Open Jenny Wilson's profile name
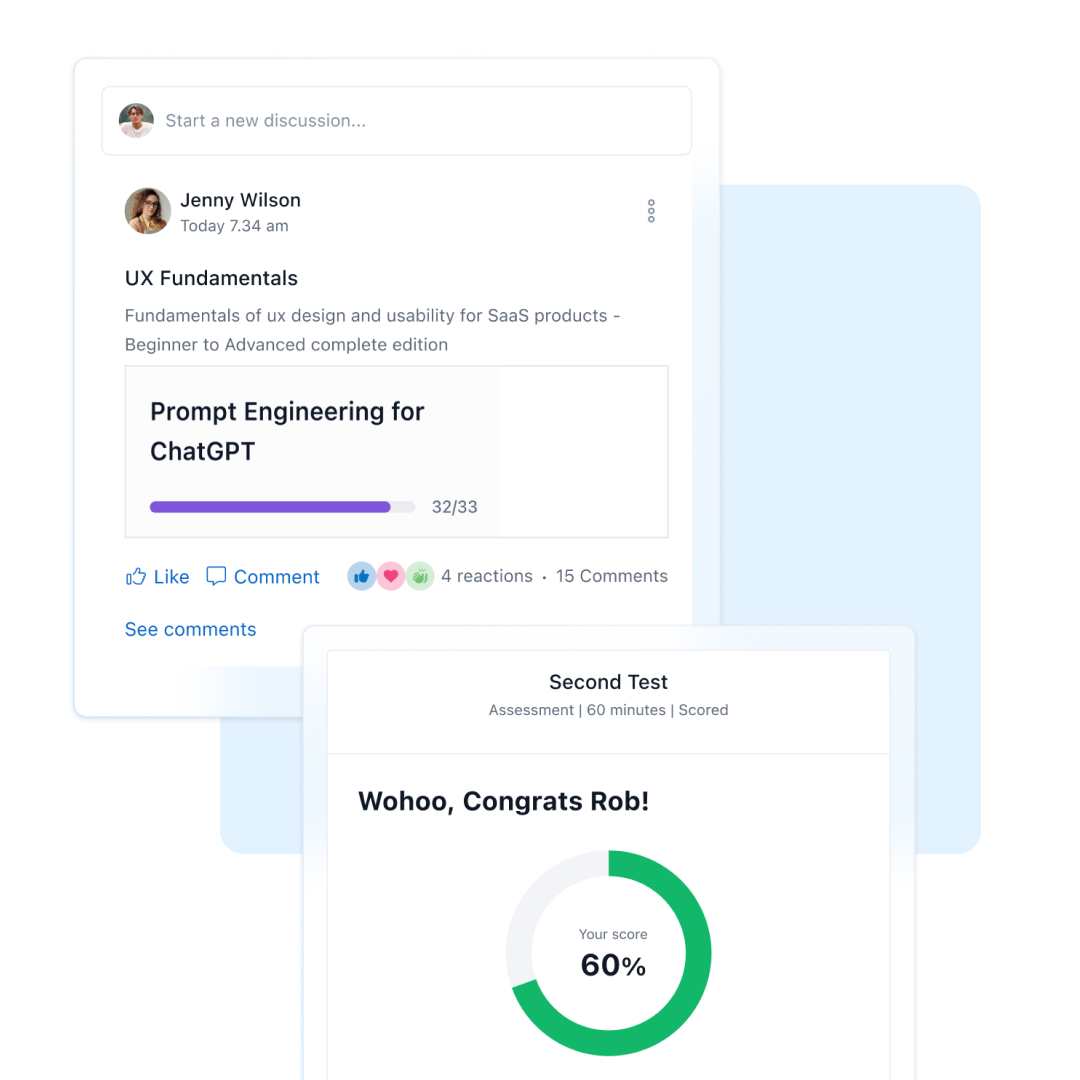Screen dimensions: 1080x1080 [240, 200]
